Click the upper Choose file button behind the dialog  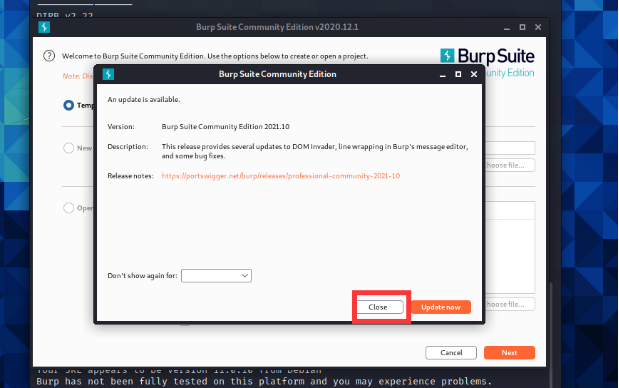tap(509, 165)
